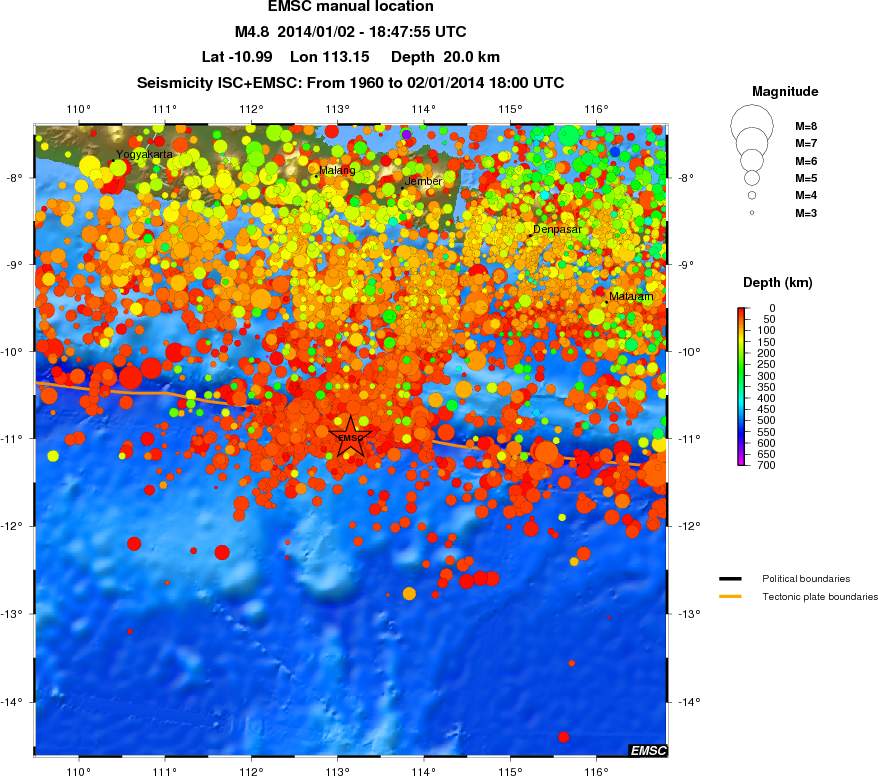Click the 'Seismicity ISC+EMSC' subtitle line
This screenshot has height=776, width=878.
[x=351, y=83]
